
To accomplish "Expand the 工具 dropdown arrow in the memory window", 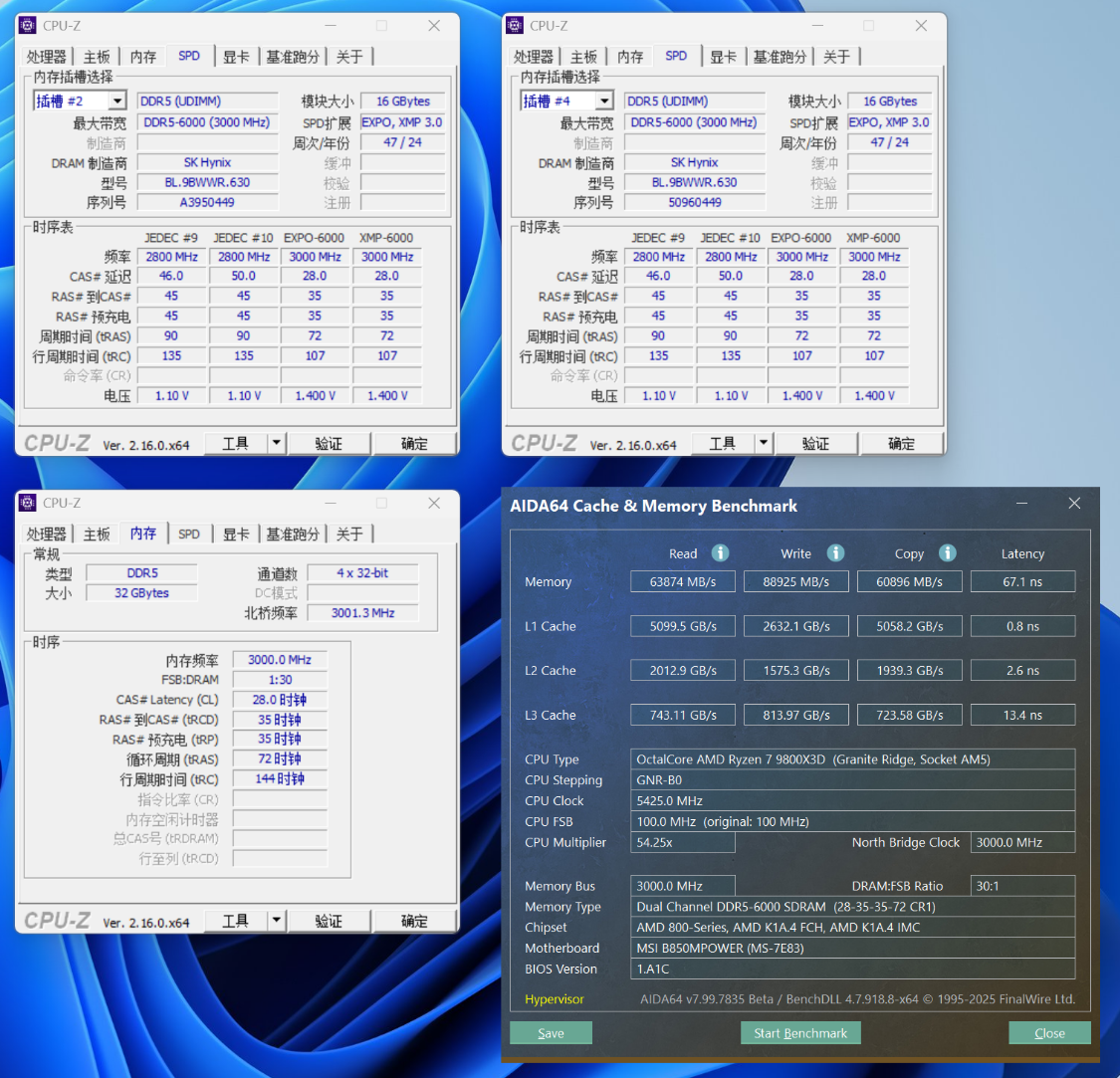I will coord(277,920).
